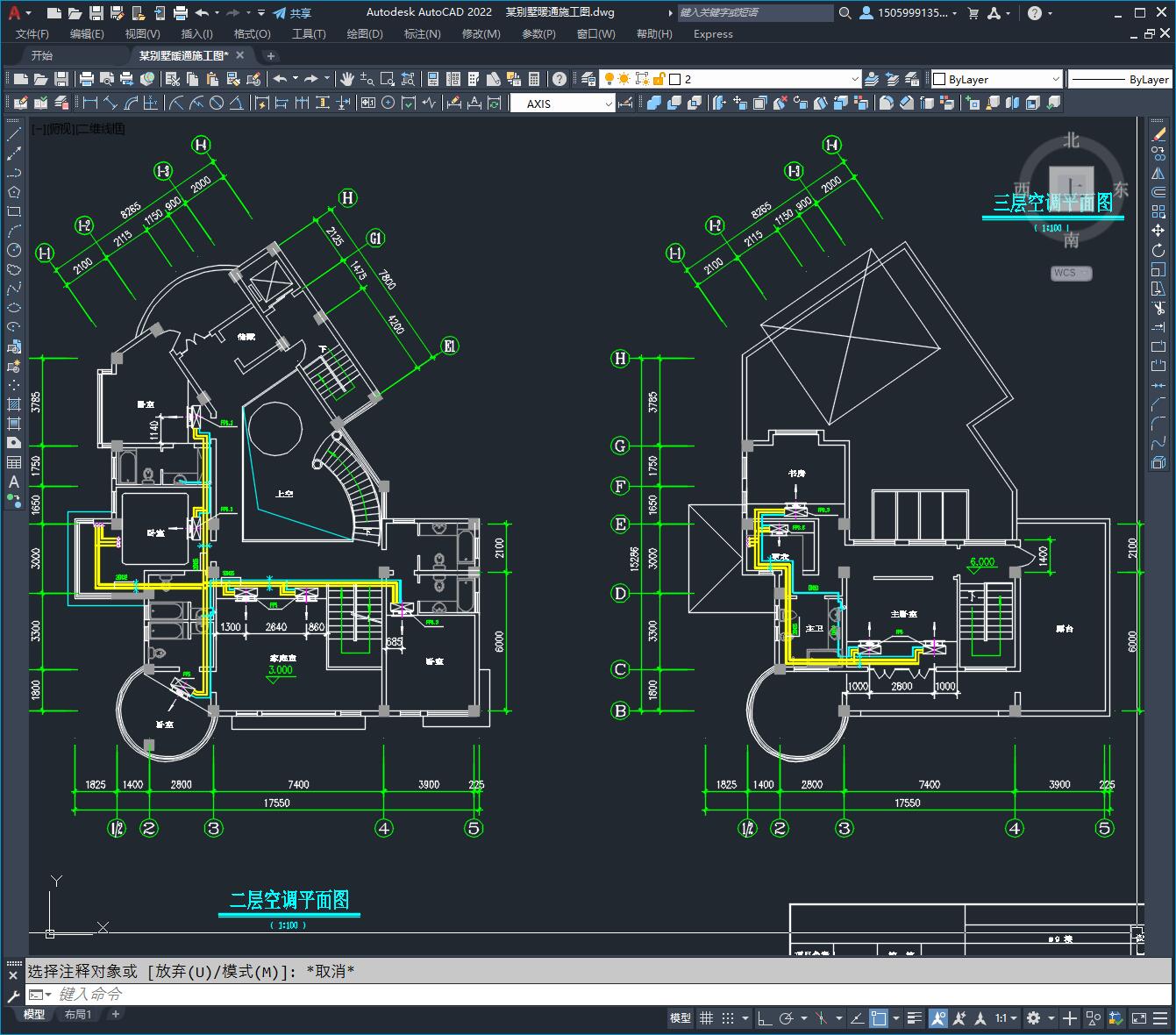Toggle object snap tracking
The width and height of the screenshot is (1176, 1035).
[x=856, y=1018]
